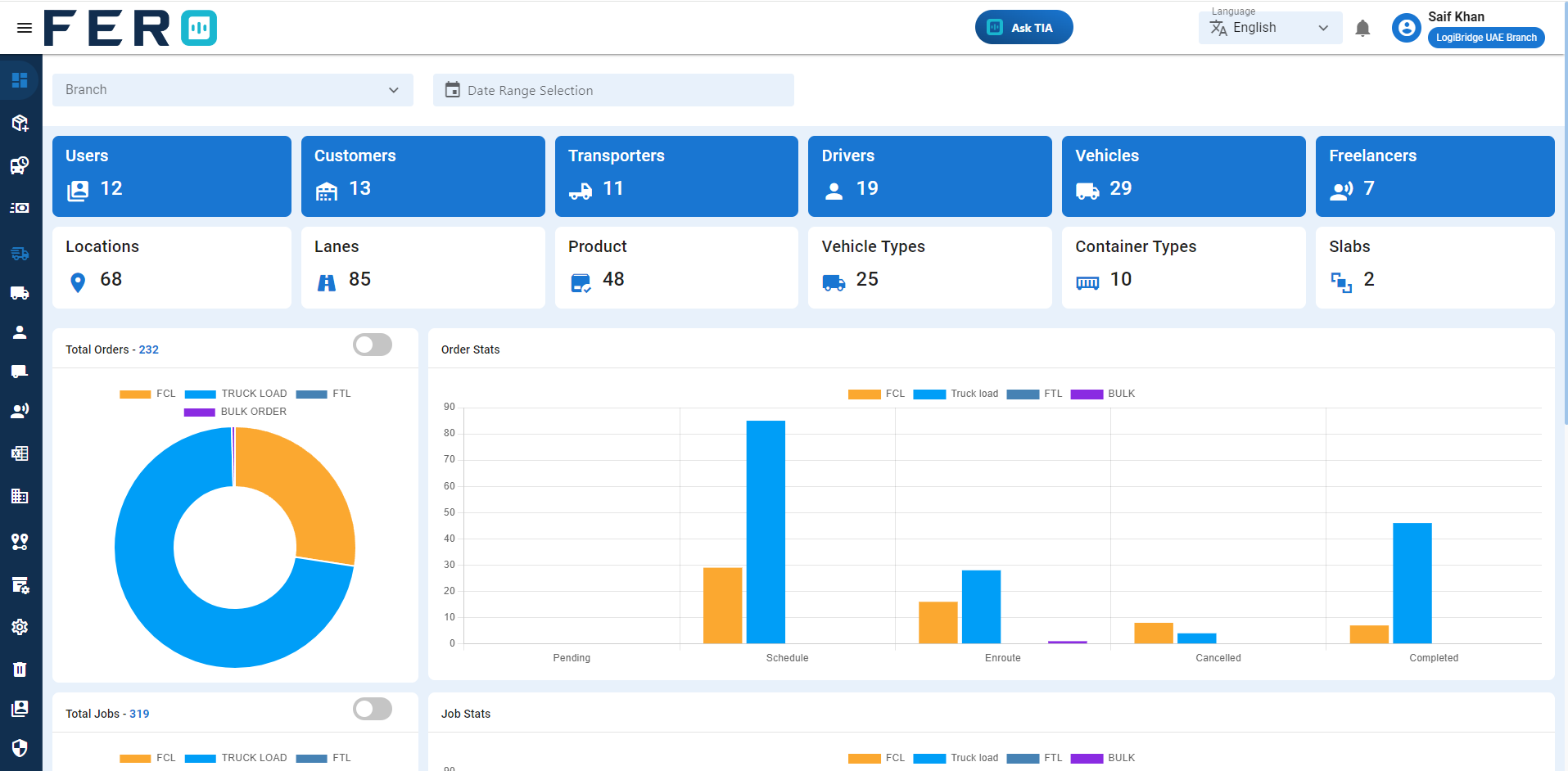Select the dashboard icon in sidebar
The width and height of the screenshot is (1568, 771).
20,80
